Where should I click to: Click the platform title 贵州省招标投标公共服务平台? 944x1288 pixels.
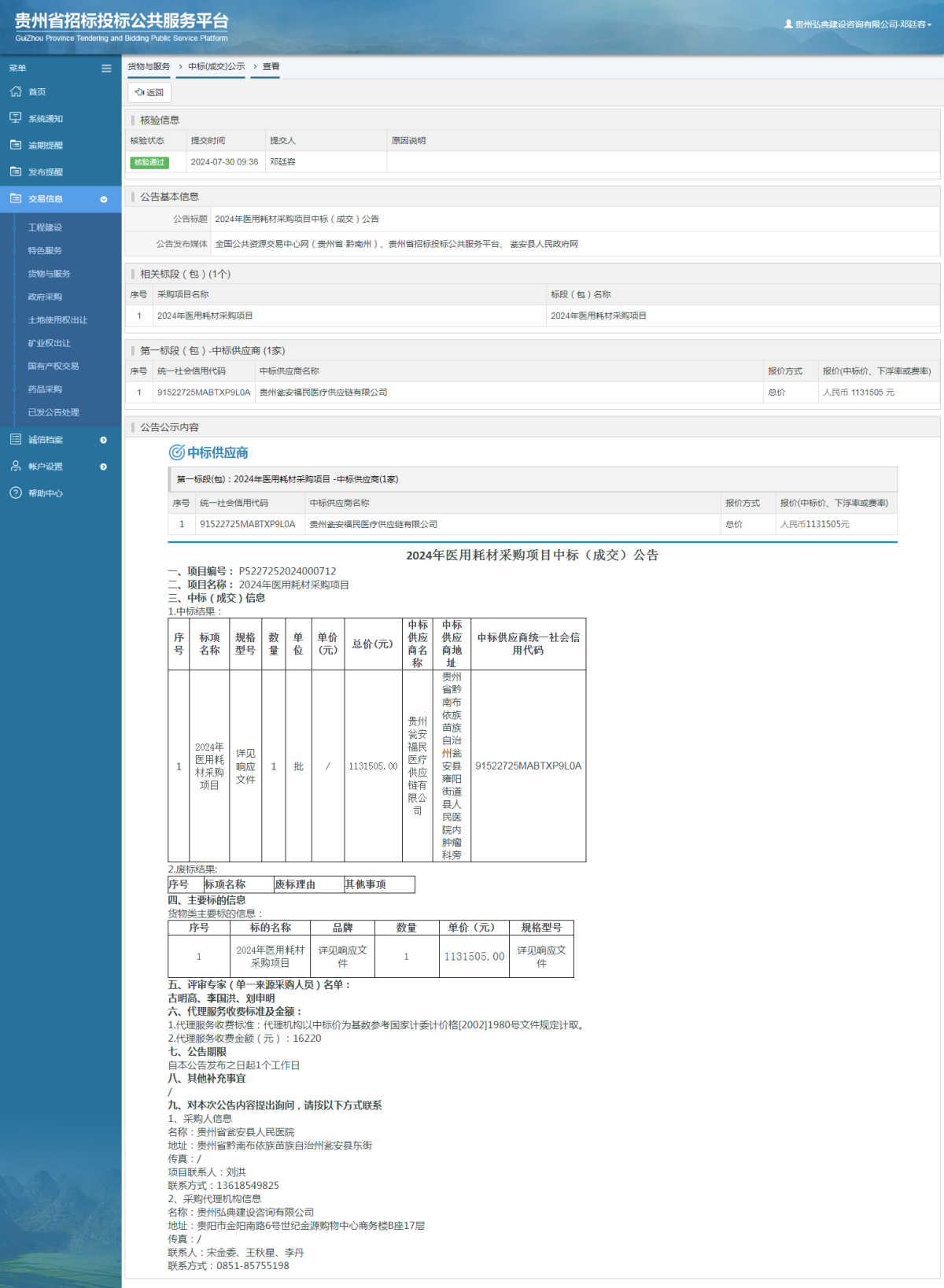tap(122, 20)
